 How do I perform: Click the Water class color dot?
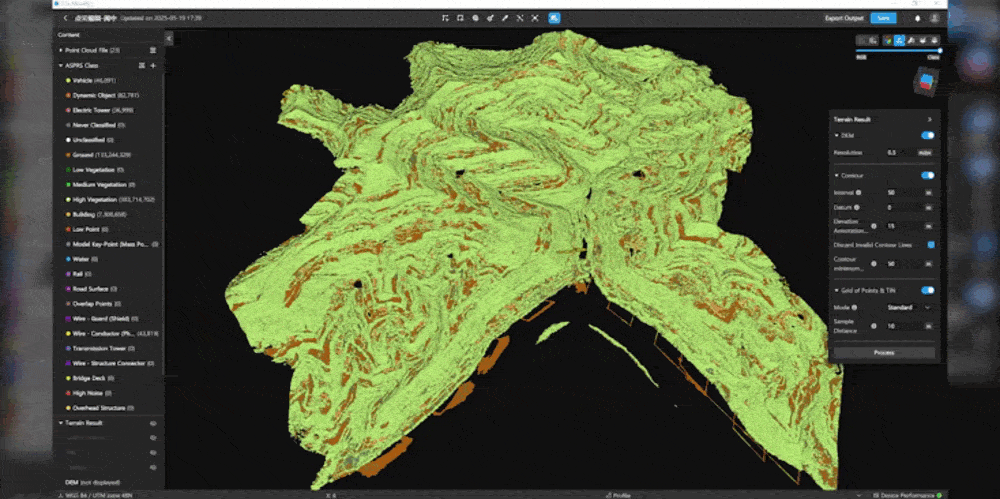pos(68,259)
